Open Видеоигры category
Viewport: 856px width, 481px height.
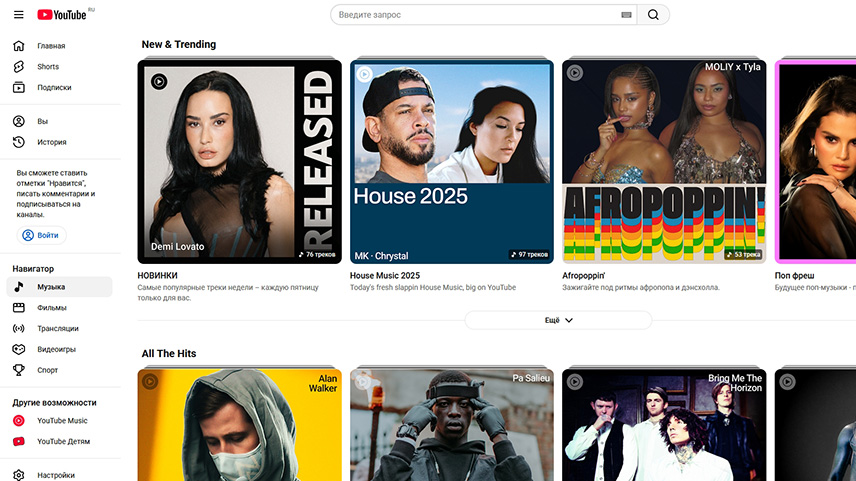(56, 349)
